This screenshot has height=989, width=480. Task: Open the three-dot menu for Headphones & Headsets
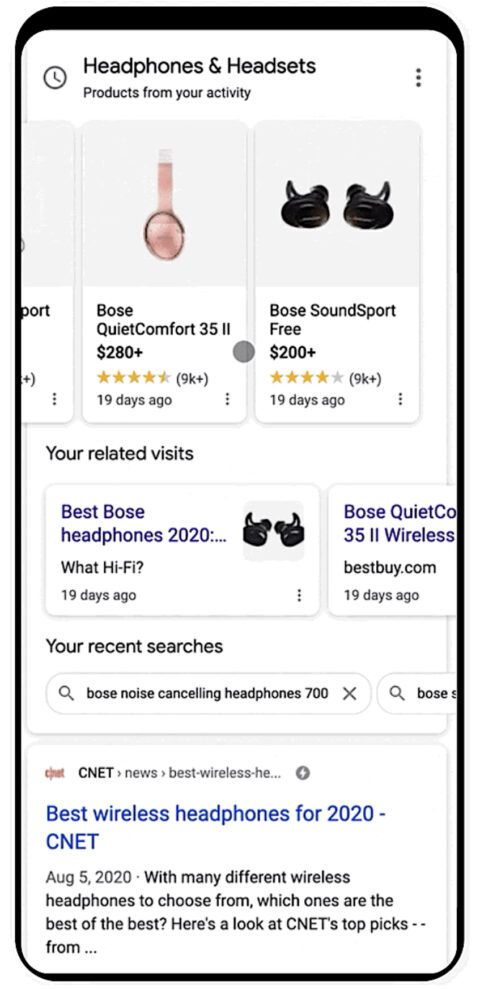(418, 78)
